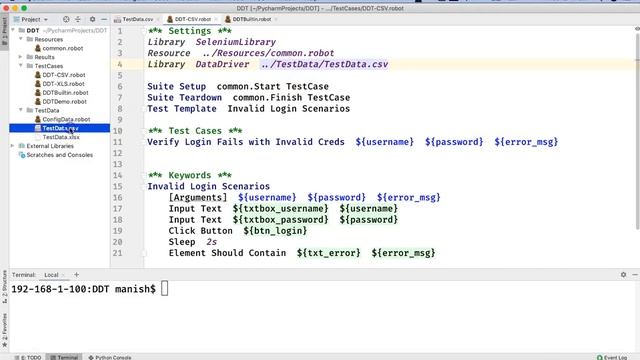Open the Structure side tool window
This screenshot has height=360, width=640.
click(x=4, y=287)
